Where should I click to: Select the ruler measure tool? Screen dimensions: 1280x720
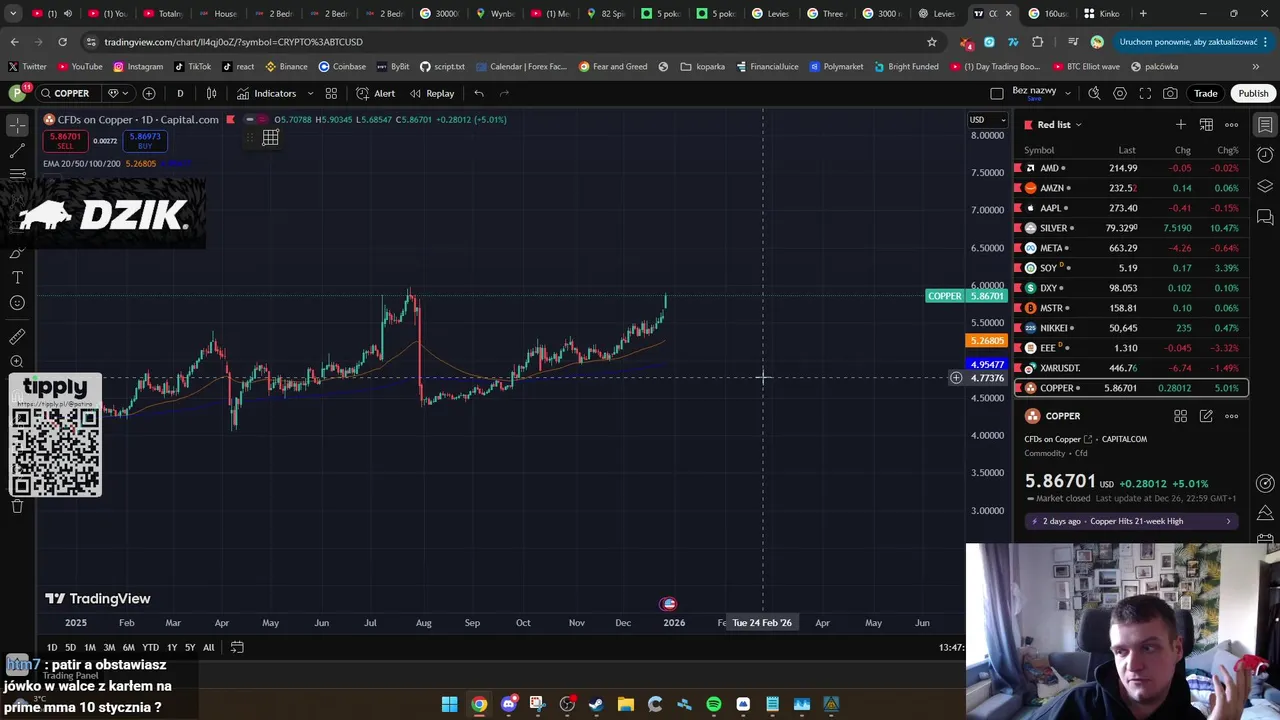[17, 337]
